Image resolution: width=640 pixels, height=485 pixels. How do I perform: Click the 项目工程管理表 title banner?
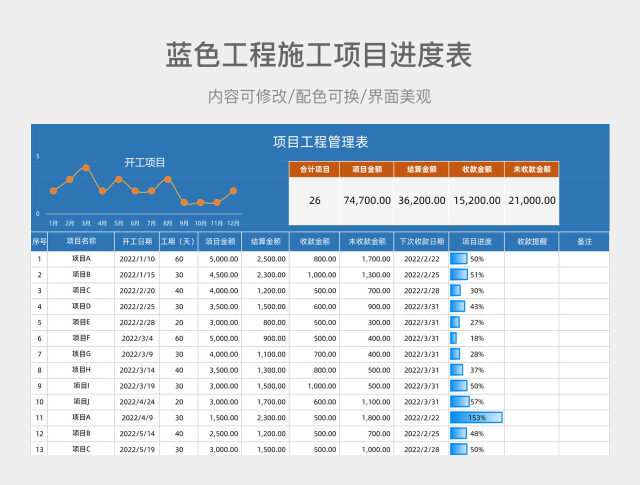click(x=320, y=142)
